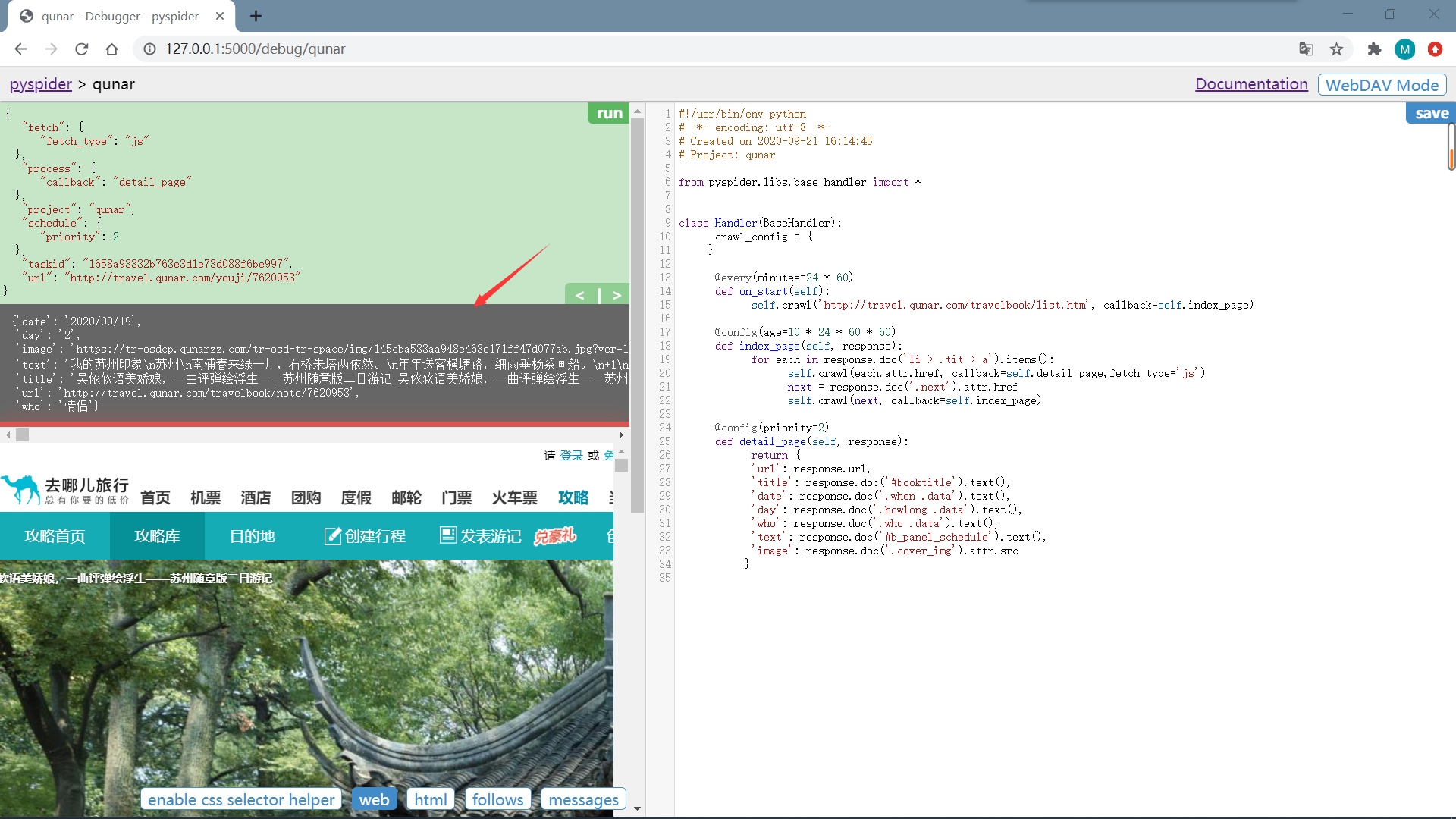The width and height of the screenshot is (1456, 819).
Task: Toggle enable css selector helper
Action: (241, 799)
